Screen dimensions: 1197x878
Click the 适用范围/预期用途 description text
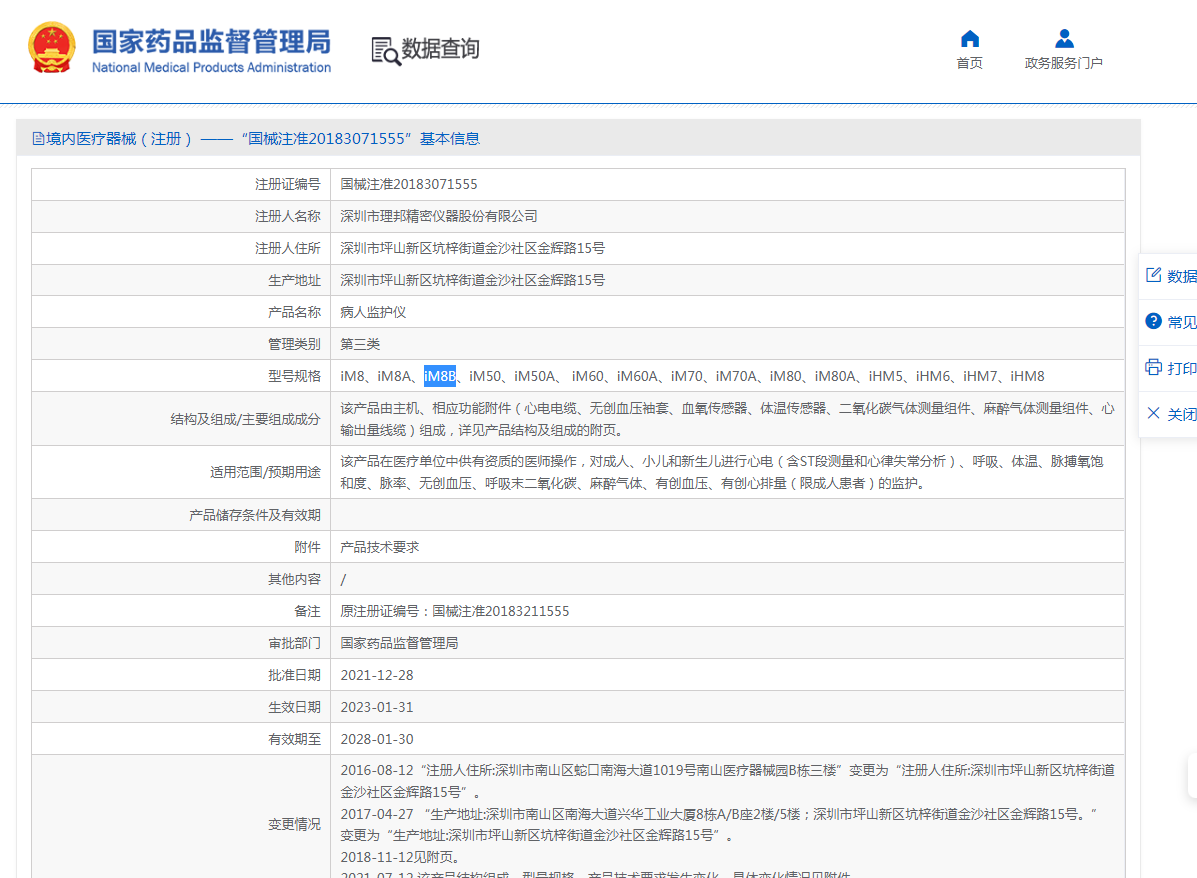[x=721, y=473]
